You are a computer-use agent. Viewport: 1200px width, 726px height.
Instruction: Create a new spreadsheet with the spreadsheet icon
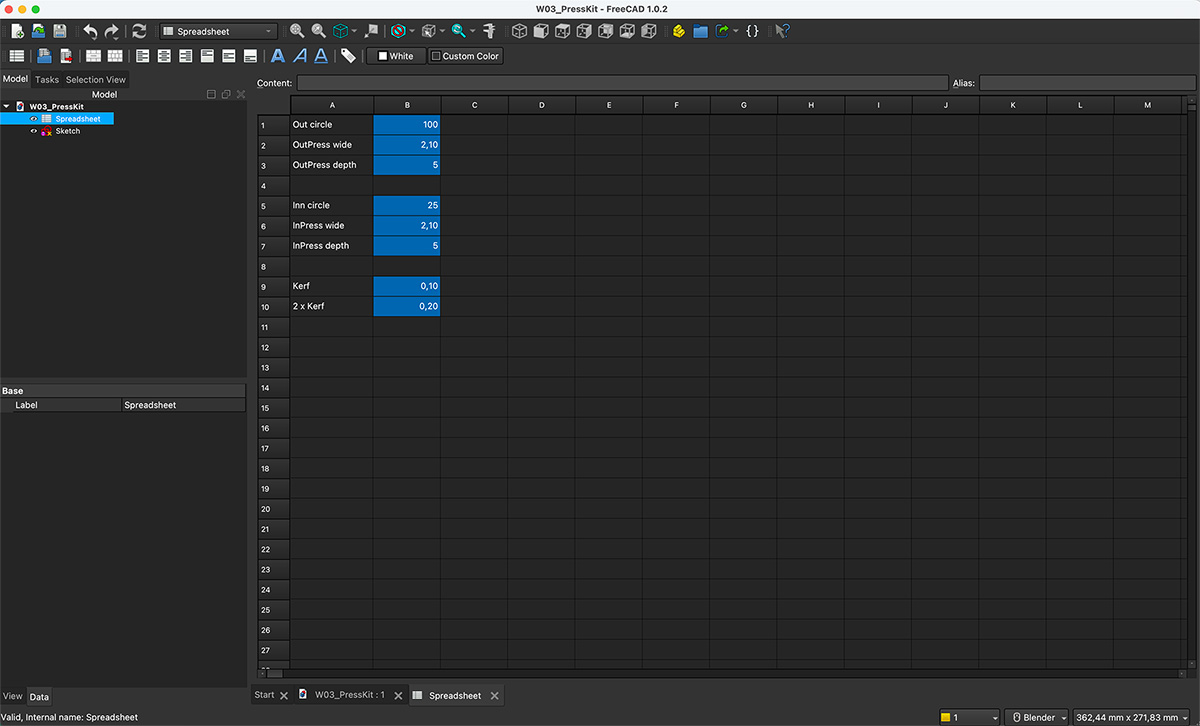click(x=16, y=56)
